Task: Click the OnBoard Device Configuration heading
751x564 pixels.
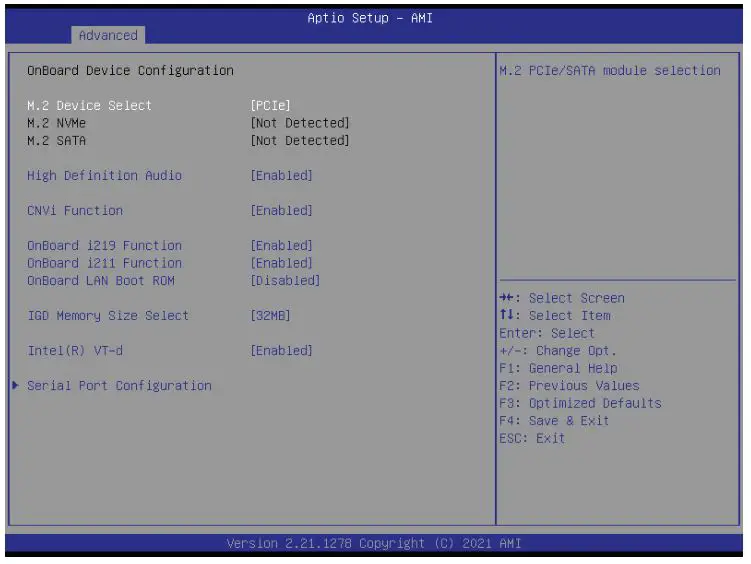Action: [x=130, y=71]
